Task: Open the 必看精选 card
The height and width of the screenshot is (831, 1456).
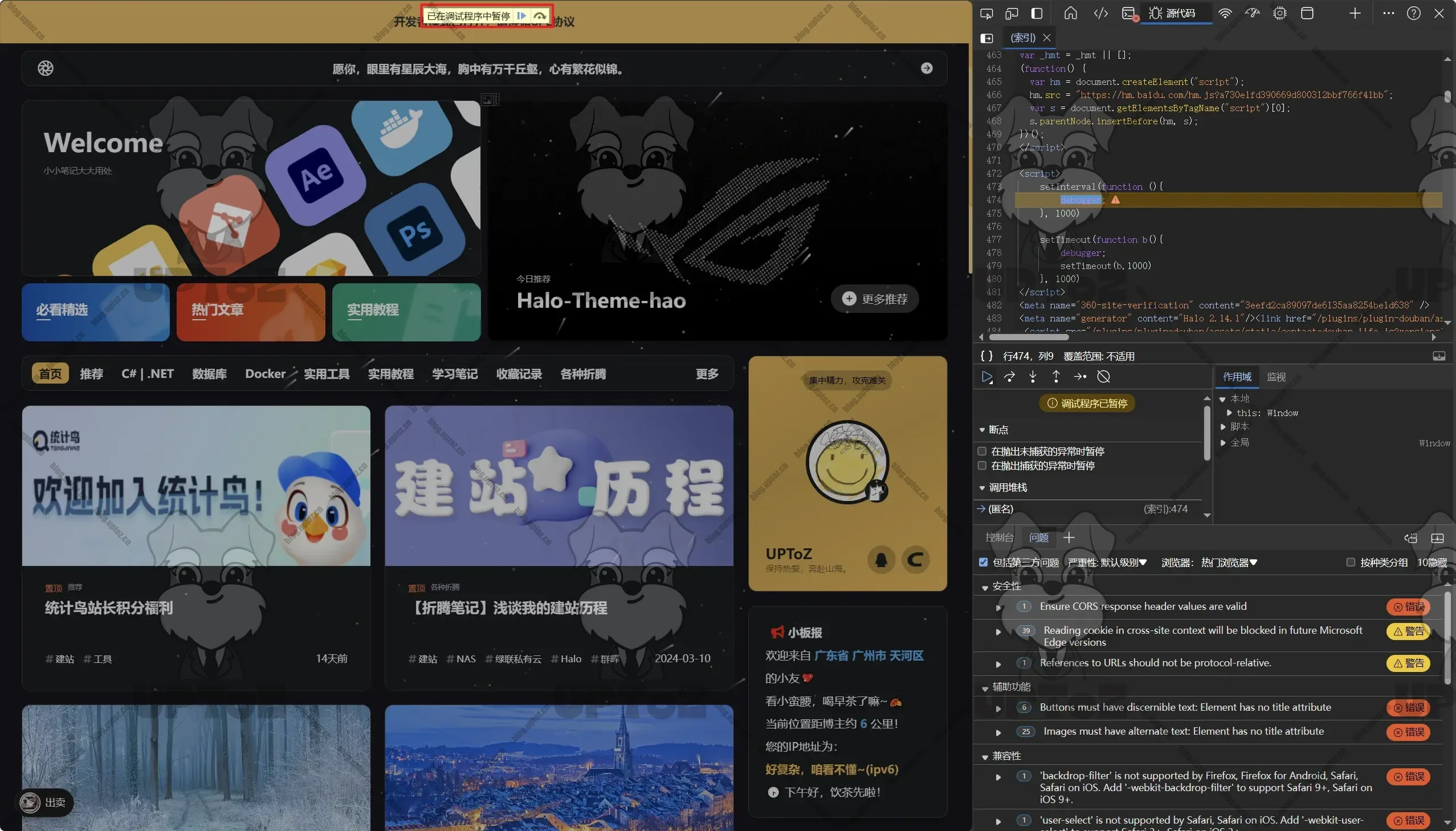Action: (x=96, y=312)
